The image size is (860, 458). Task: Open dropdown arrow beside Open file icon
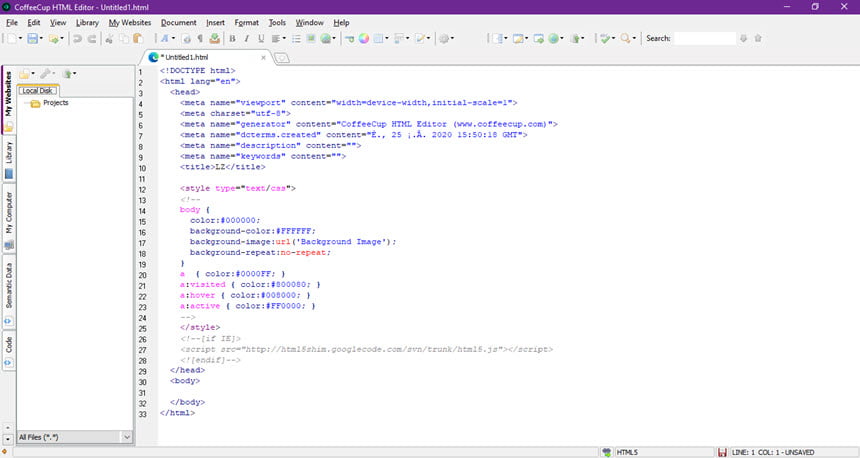point(62,38)
